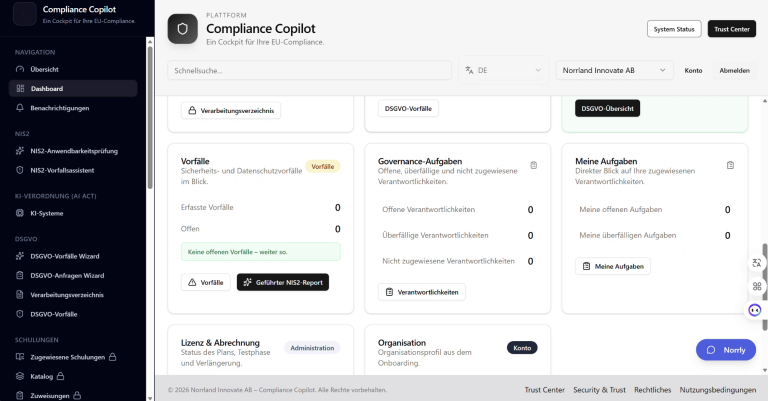Image resolution: width=768 pixels, height=401 pixels.
Task: Click the clipboard icon in Governance-Aufgaben card
Action: 534,165
